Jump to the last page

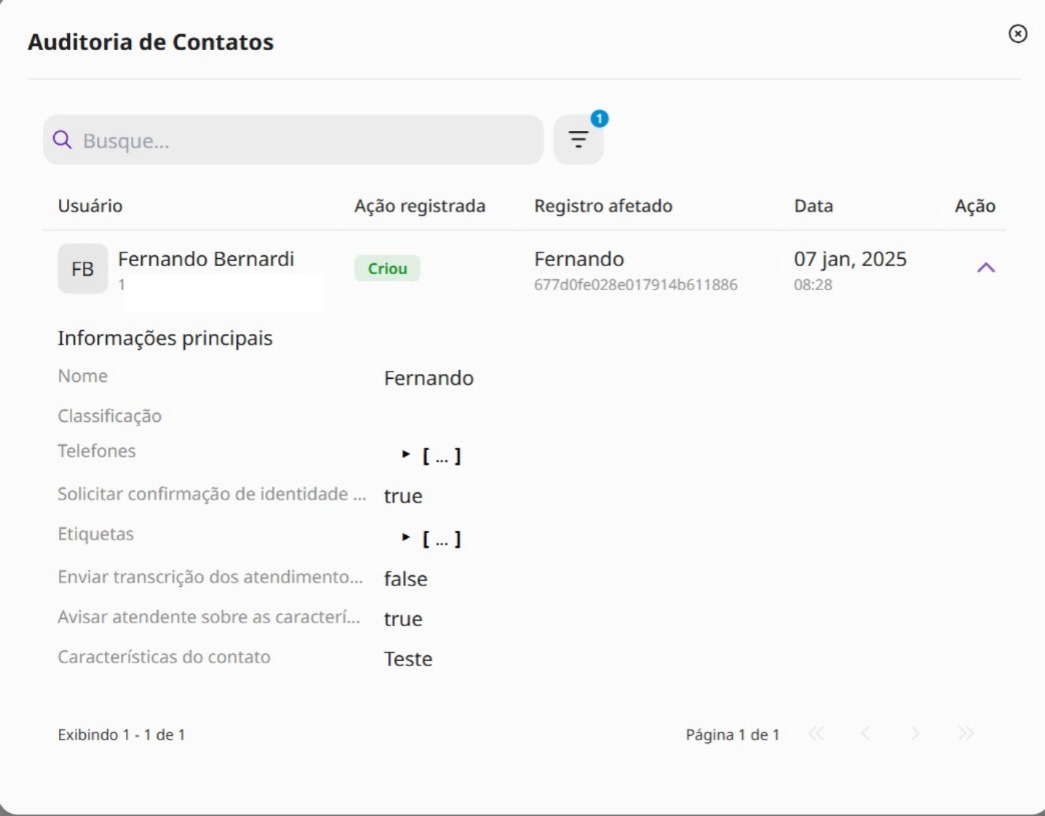point(965,734)
